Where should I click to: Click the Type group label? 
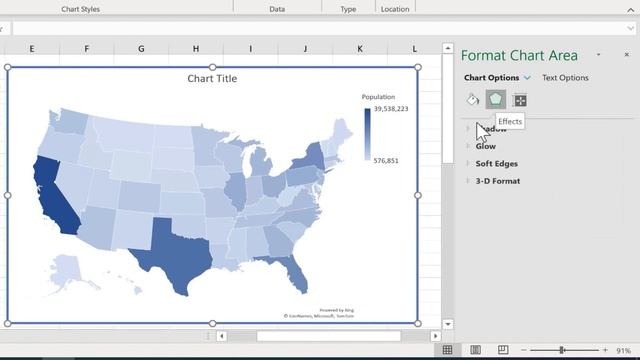pos(348,9)
